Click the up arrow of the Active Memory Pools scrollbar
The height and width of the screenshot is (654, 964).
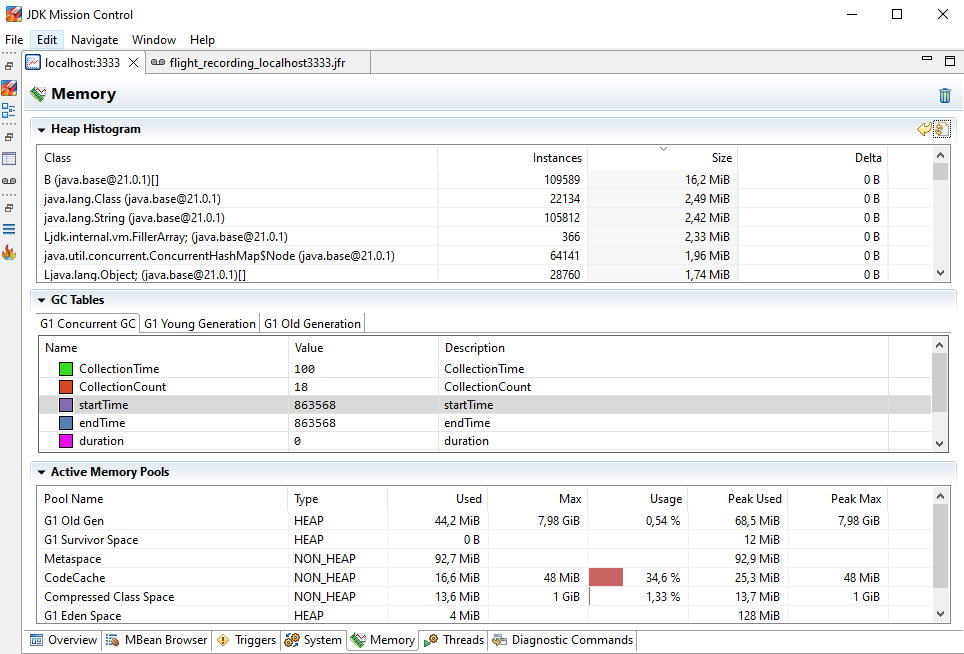pyautogui.click(x=940, y=496)
